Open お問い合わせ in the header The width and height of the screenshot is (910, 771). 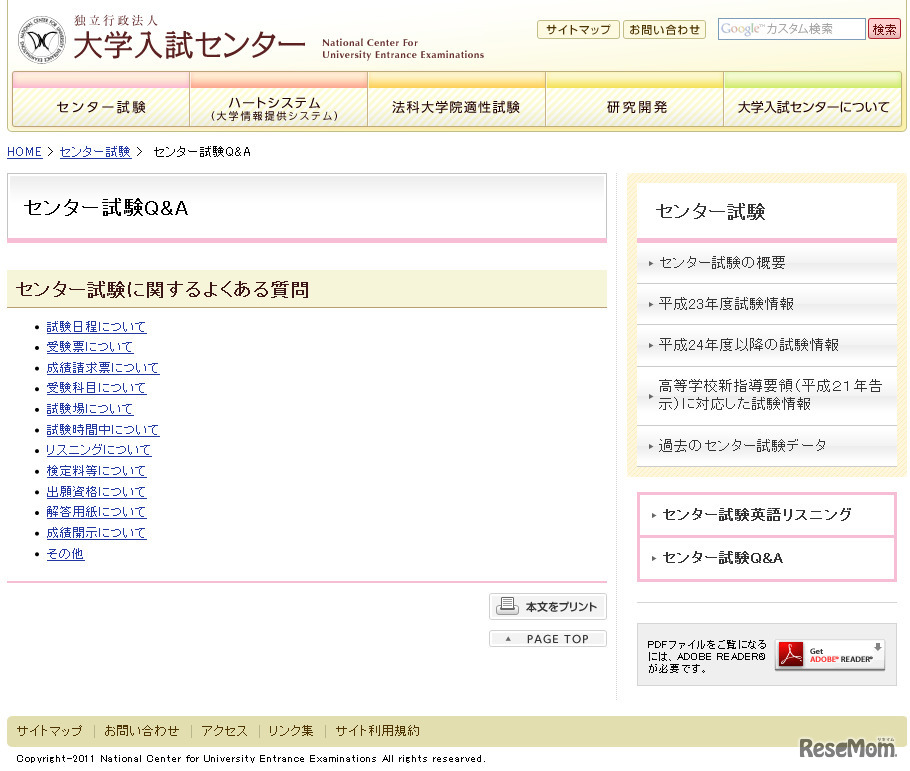[x=664, y=29]
